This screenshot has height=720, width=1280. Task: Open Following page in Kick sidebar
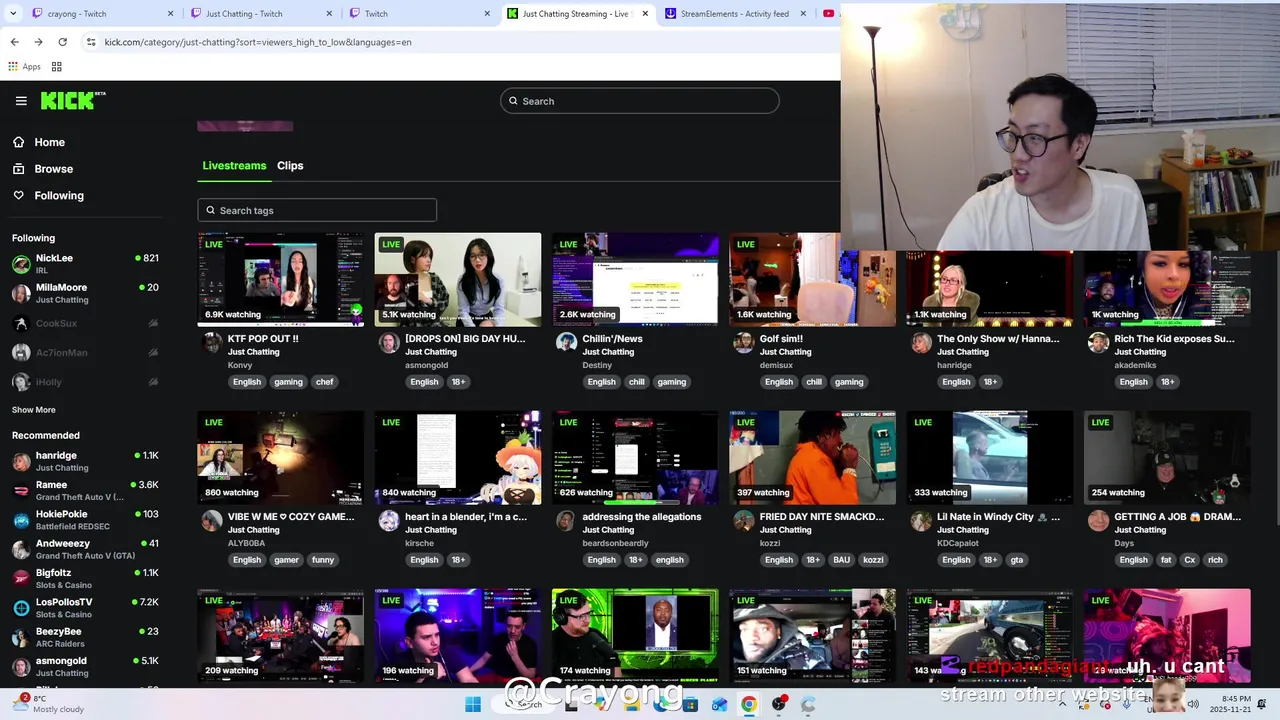click(59, 196)
